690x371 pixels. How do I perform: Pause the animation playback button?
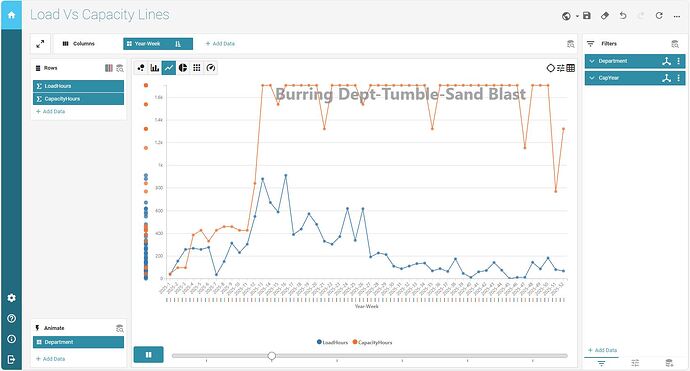149,355
